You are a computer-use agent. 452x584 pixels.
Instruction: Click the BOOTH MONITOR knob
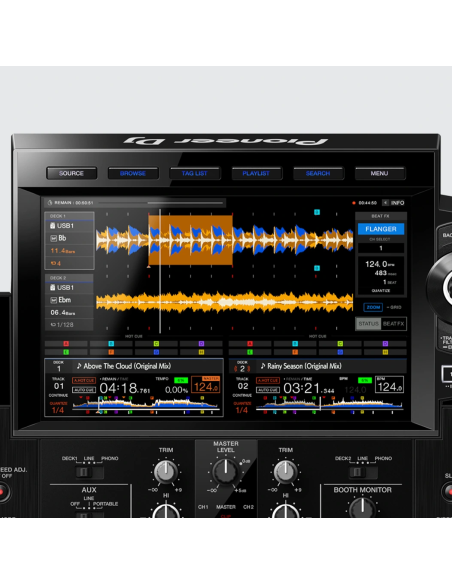pos(362,507)
